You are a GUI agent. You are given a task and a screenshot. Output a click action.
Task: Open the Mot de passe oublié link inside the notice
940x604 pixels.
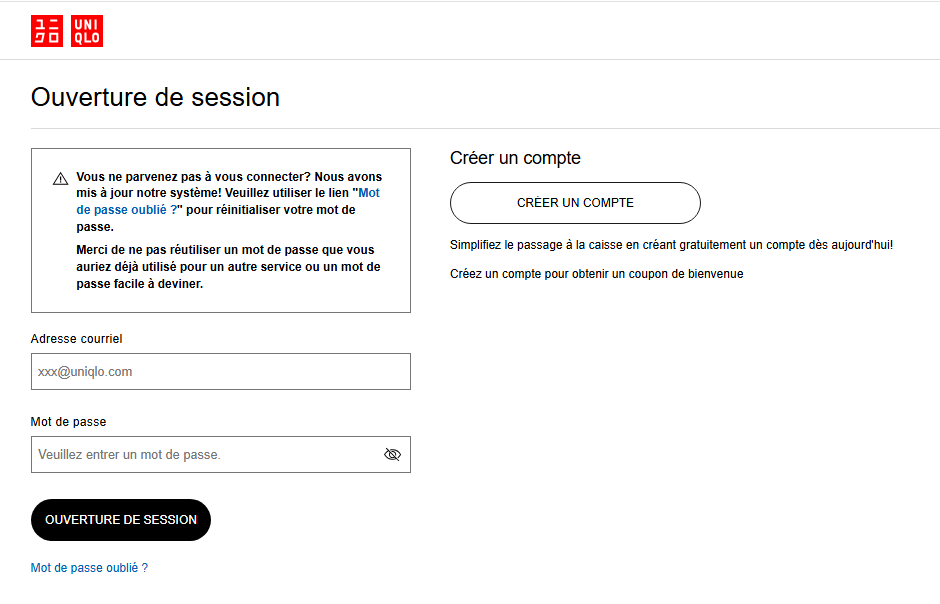coord(228,201)
